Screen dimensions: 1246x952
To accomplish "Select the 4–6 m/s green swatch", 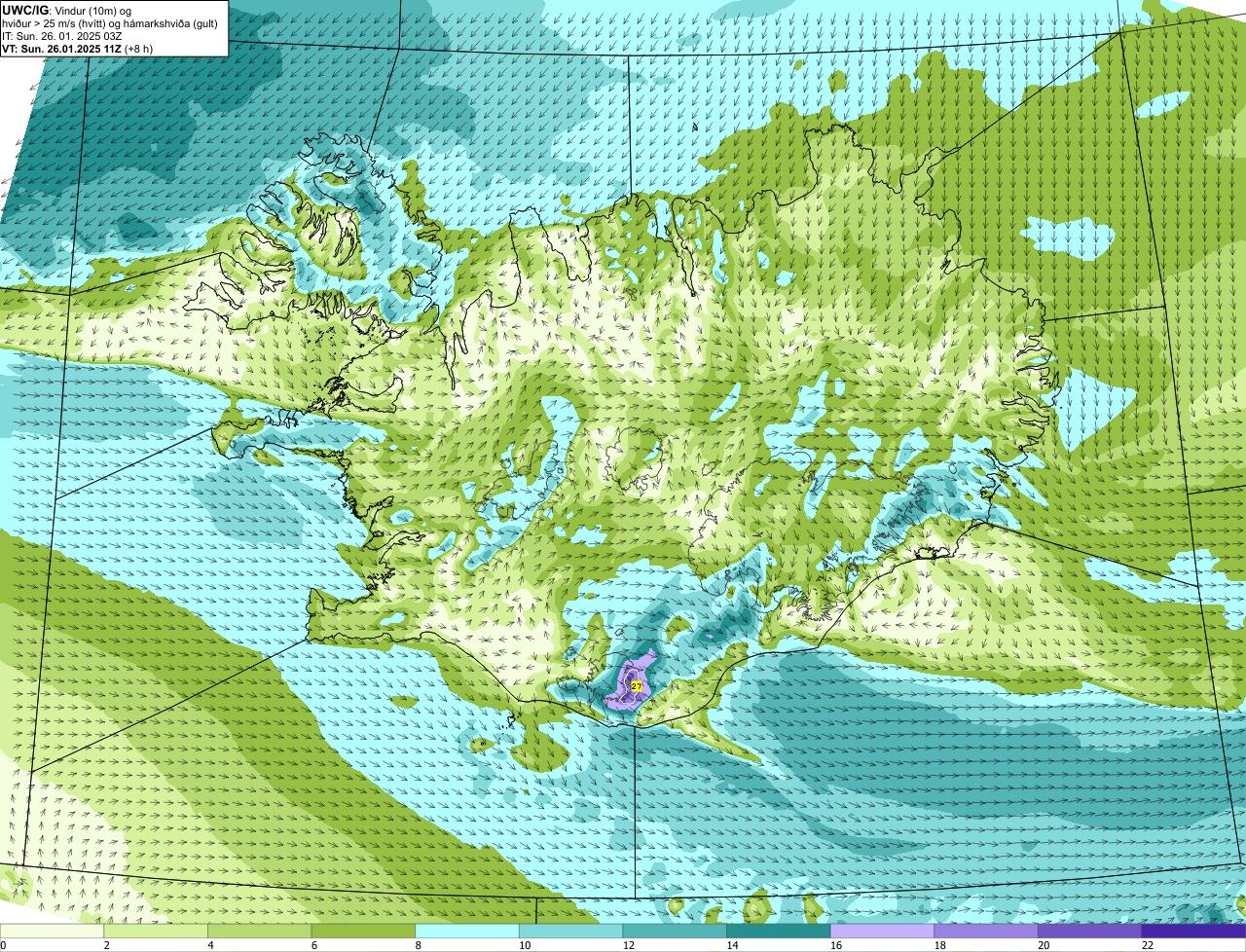I will coord(260,932).
